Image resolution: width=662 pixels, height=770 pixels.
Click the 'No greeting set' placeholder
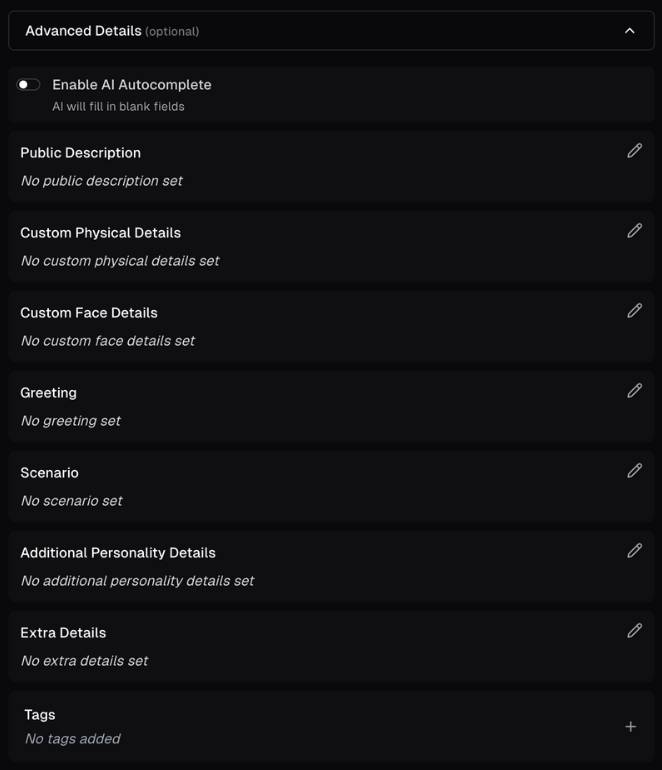(x=70, y=421)
